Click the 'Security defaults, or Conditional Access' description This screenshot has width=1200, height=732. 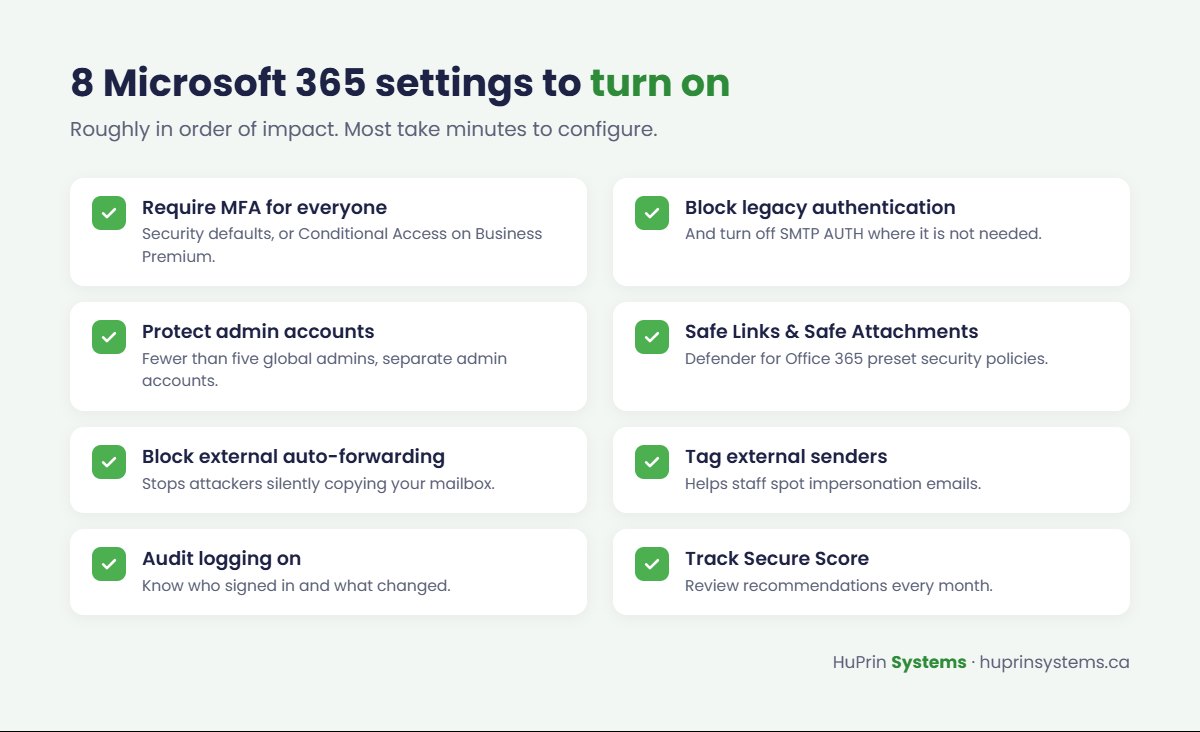[342, 245]
